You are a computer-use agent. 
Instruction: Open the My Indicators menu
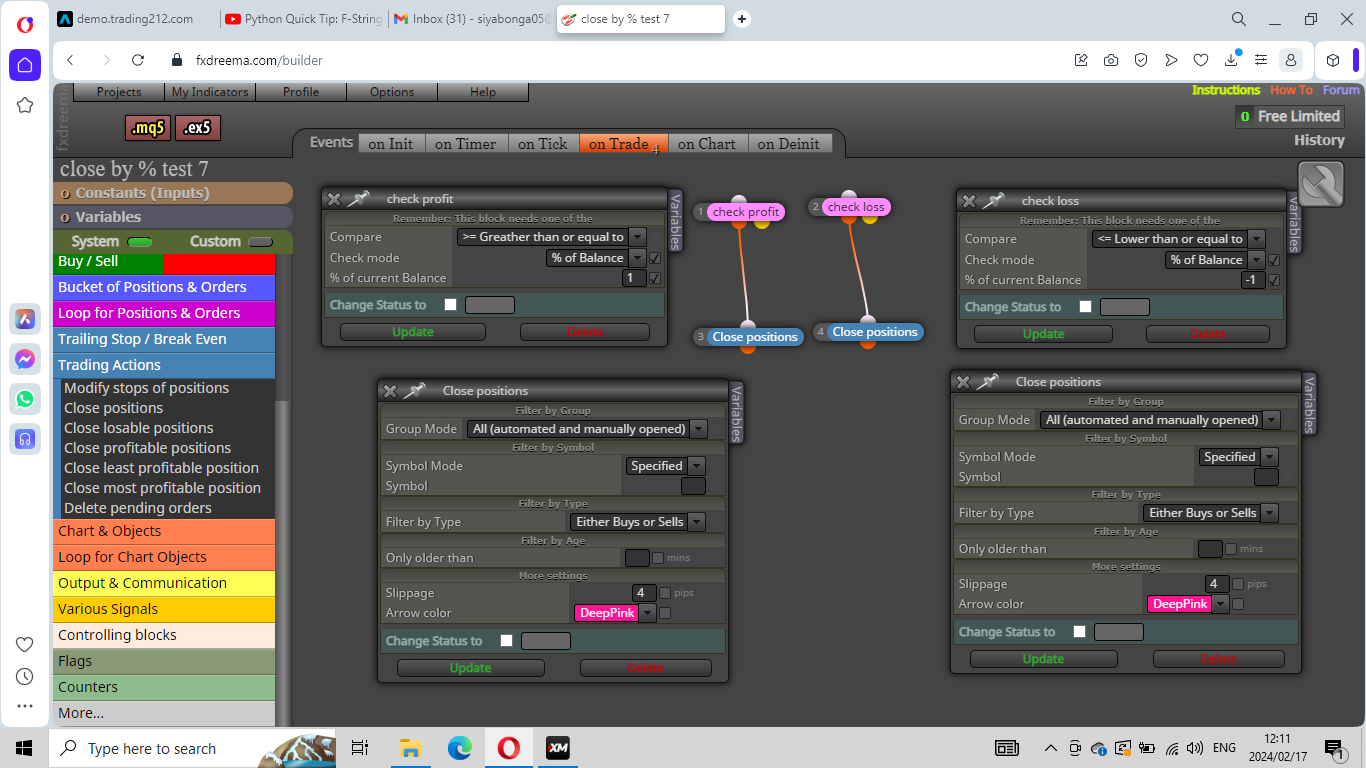point(210,92)
